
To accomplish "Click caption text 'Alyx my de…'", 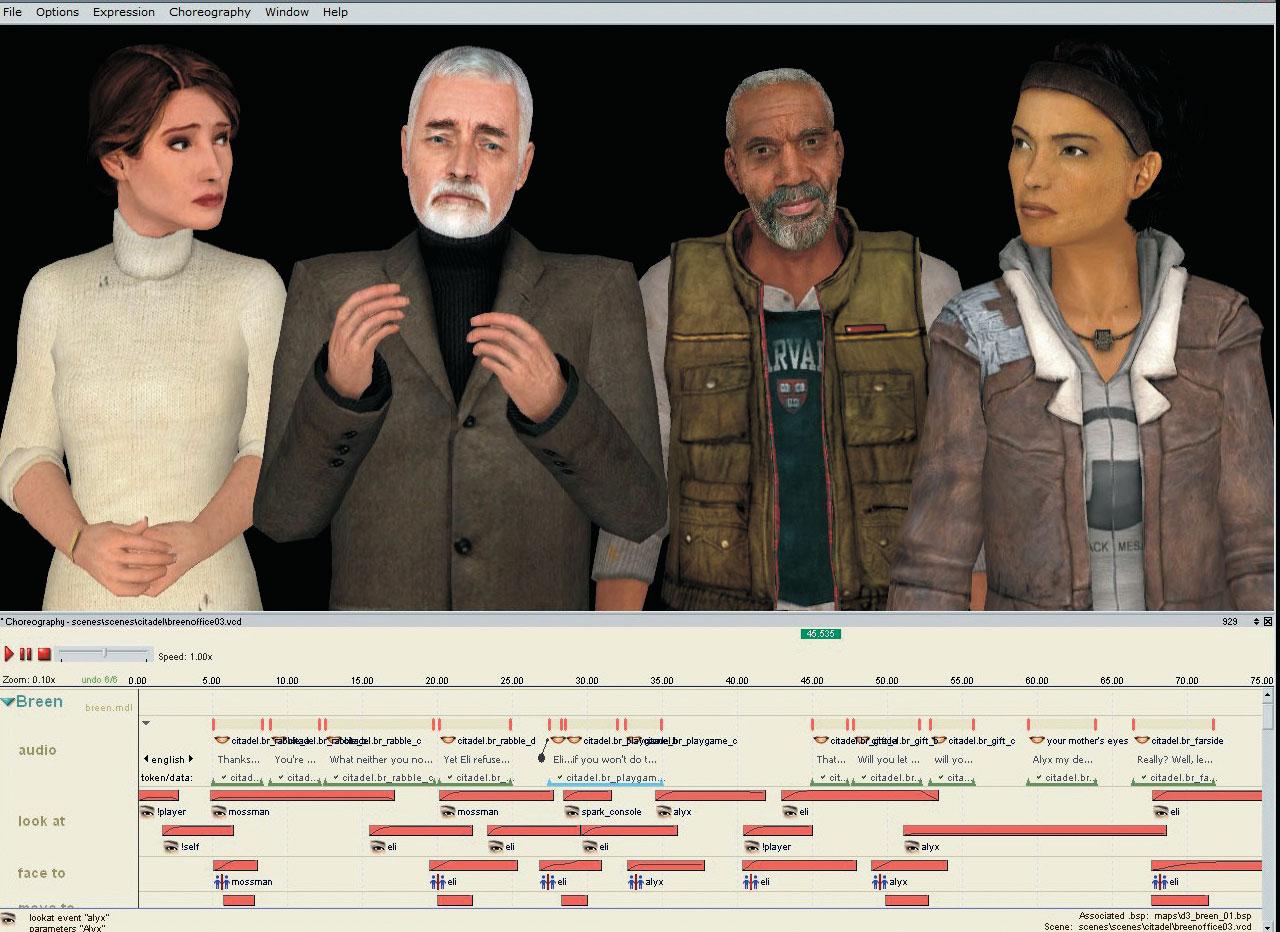I will click(x=1062, y=760).
